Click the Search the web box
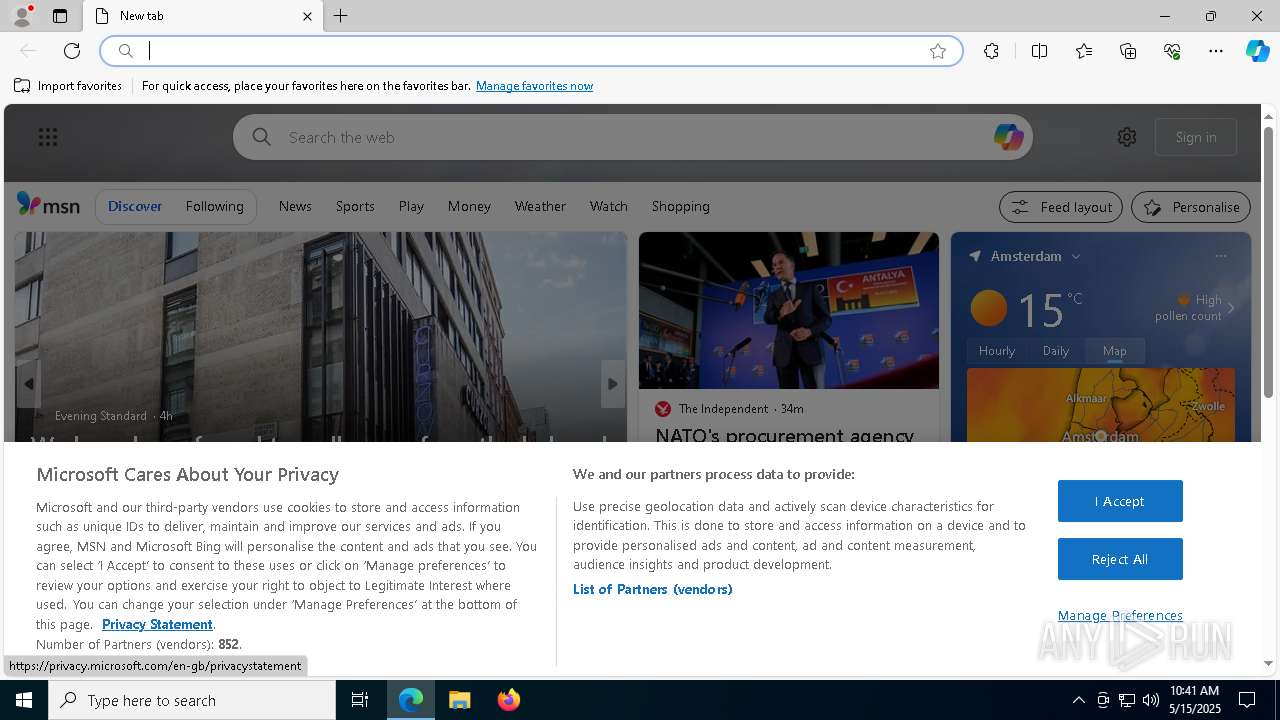 click(633, 137)
